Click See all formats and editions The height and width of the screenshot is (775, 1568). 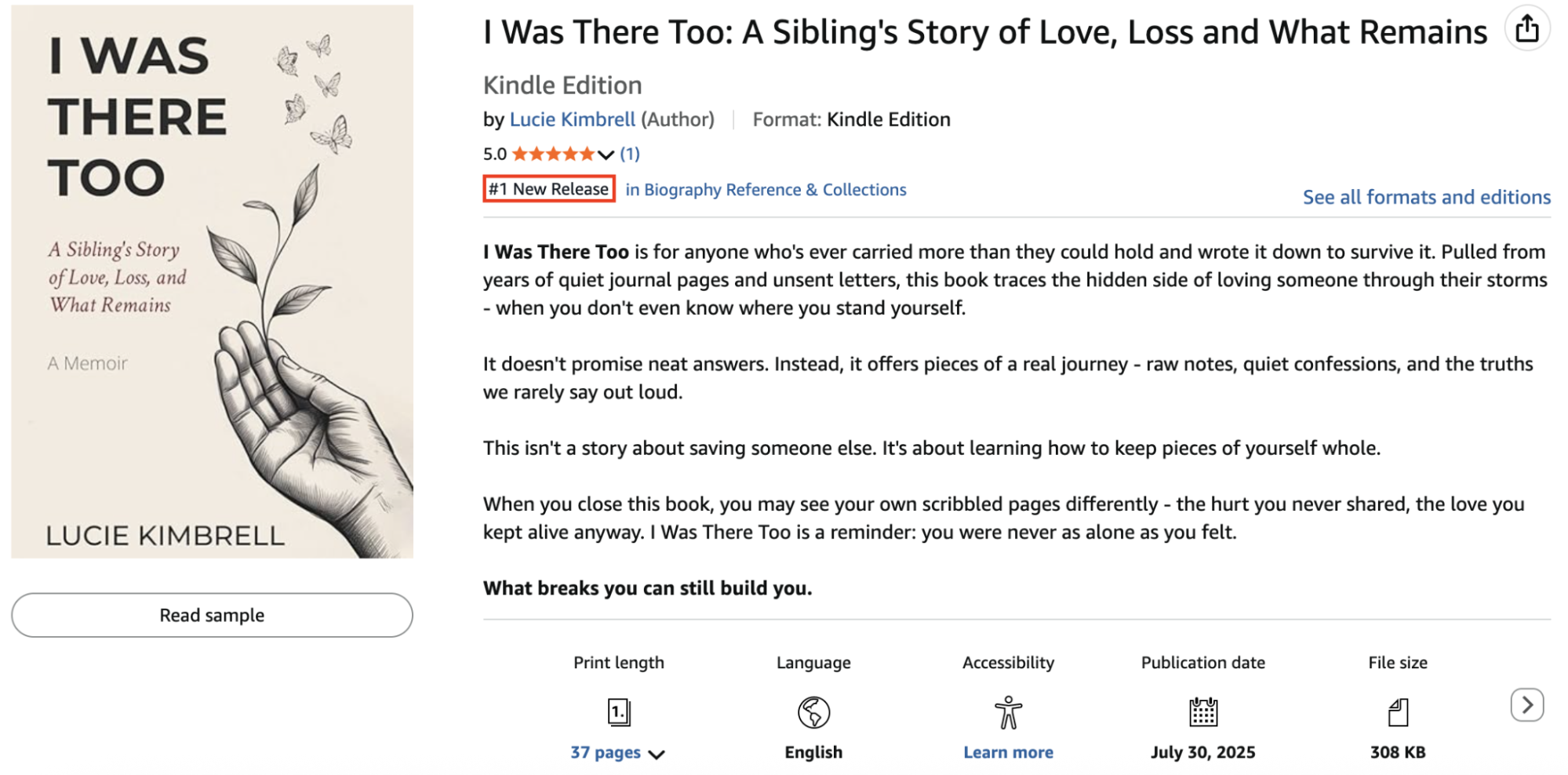(x=1426, y=197)
